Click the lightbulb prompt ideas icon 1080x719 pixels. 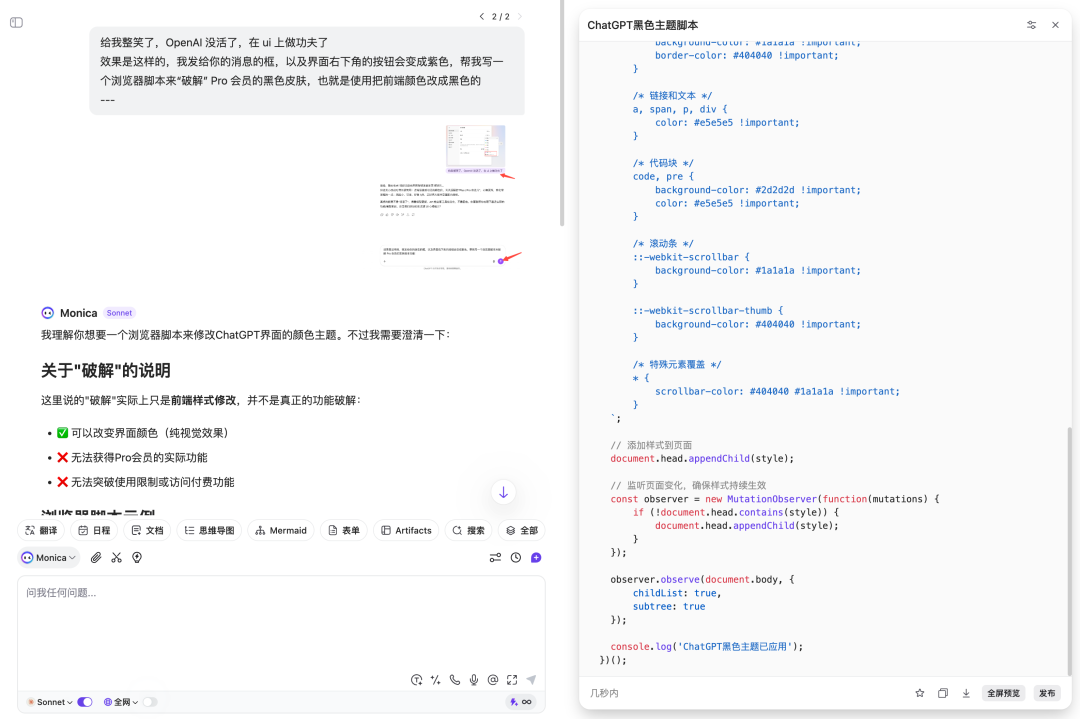[x=137, y=558]
